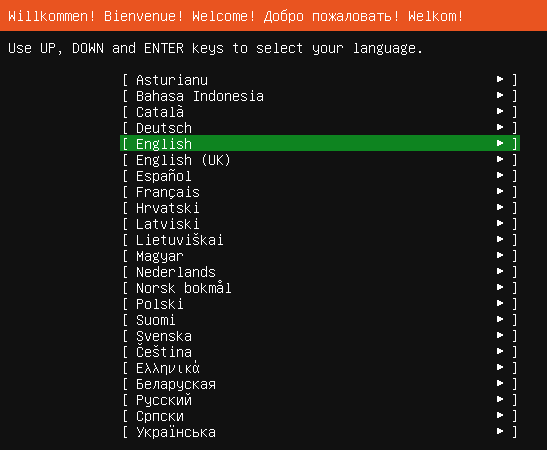Select Svenska language entry
547x450 pixels.
tap(320, 336)
